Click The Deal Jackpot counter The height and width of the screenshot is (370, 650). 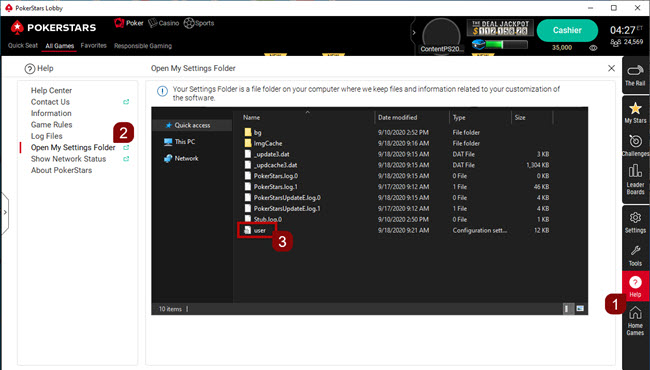pos(500,28)
